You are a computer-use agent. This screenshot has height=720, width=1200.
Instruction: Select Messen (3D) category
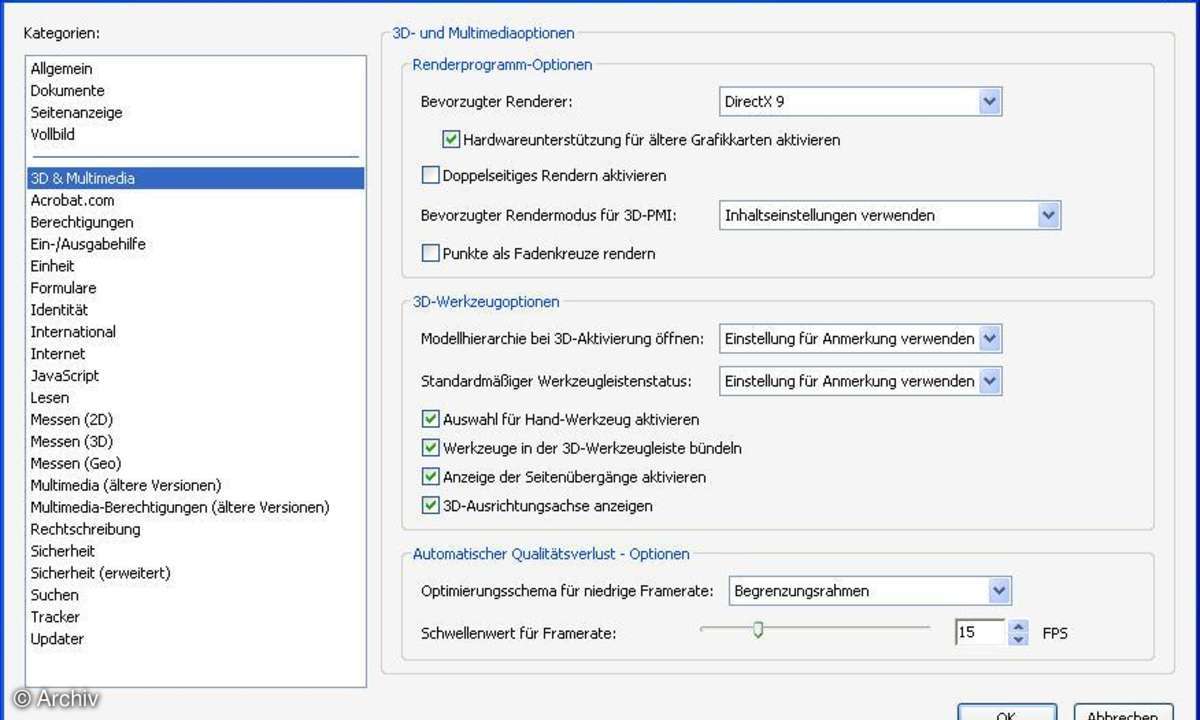click(195, 442)
